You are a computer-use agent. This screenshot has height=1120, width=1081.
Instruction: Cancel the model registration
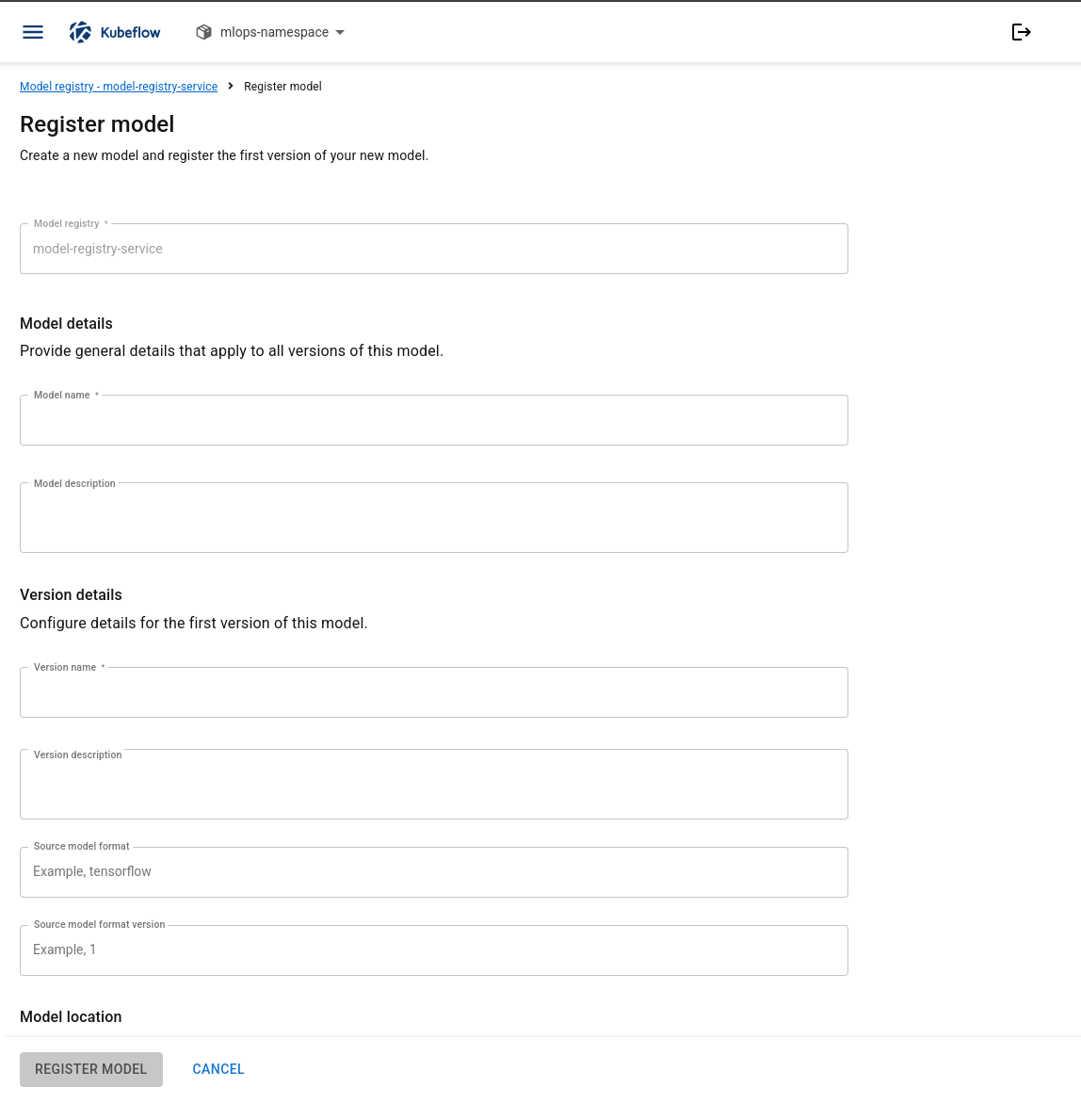pos(218,1069)
